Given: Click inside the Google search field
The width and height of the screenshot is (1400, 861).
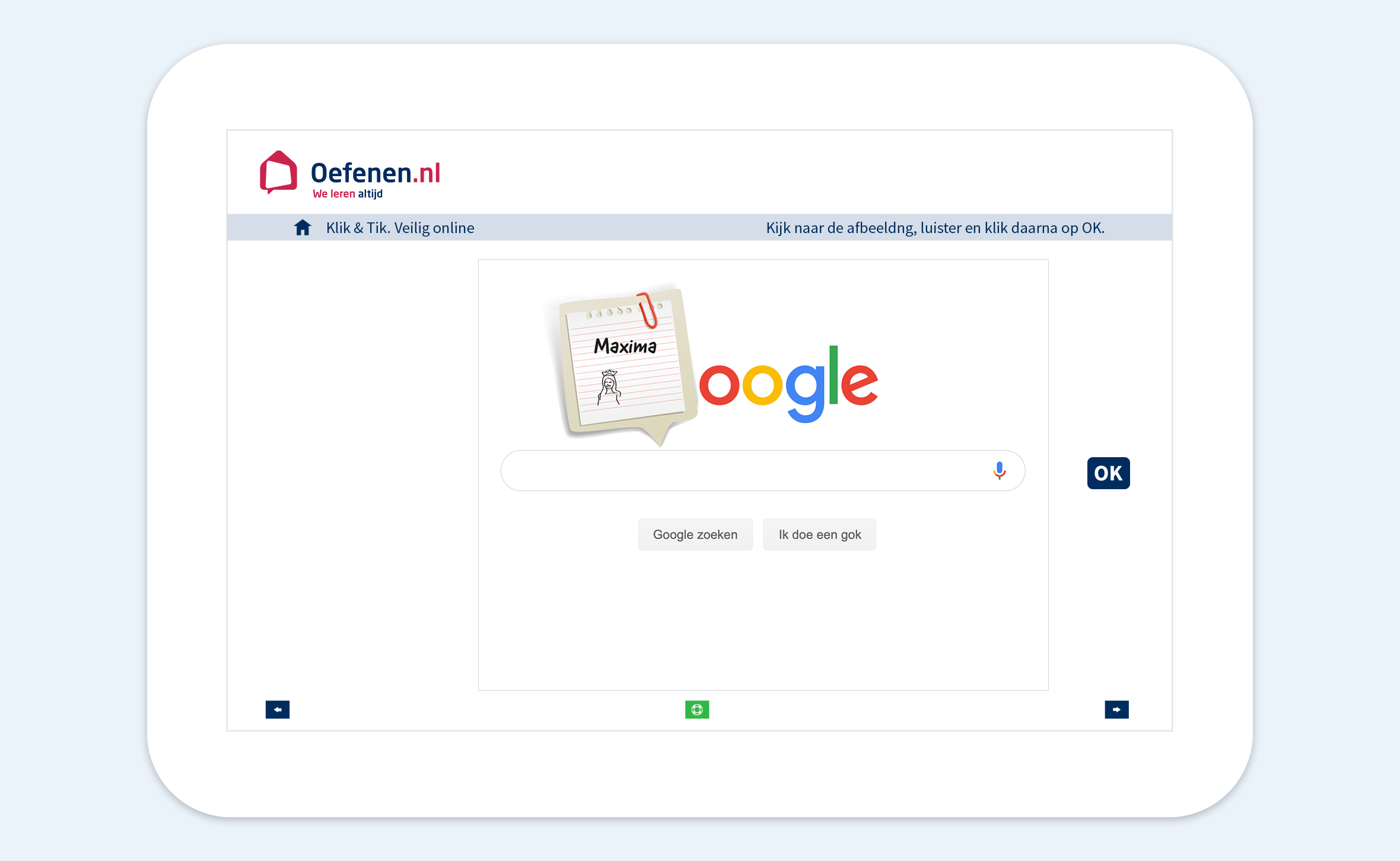Looking at the screenshot, I should tap(763, 471).
